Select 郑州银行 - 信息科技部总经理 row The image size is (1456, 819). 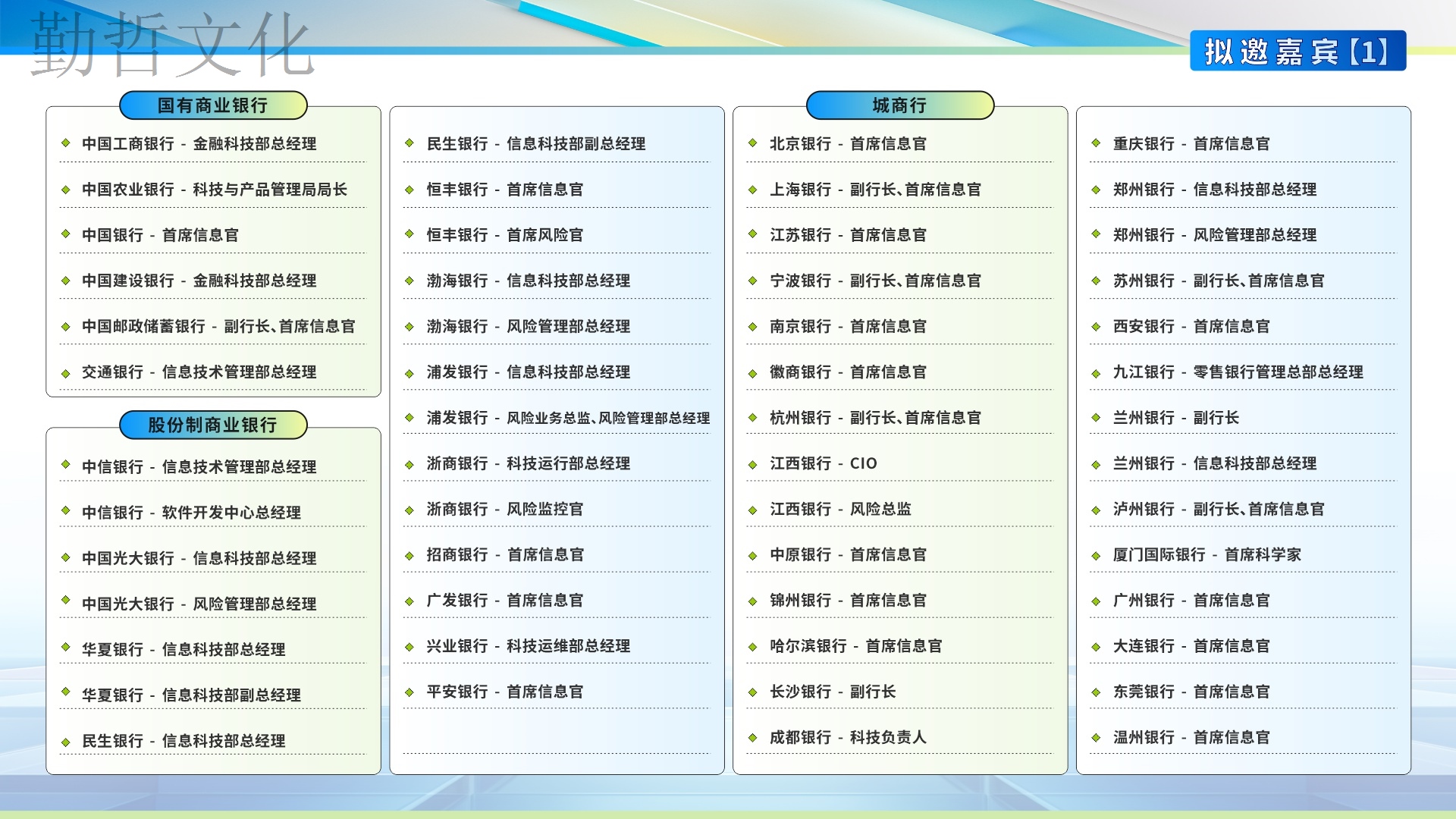(1243, 190)
